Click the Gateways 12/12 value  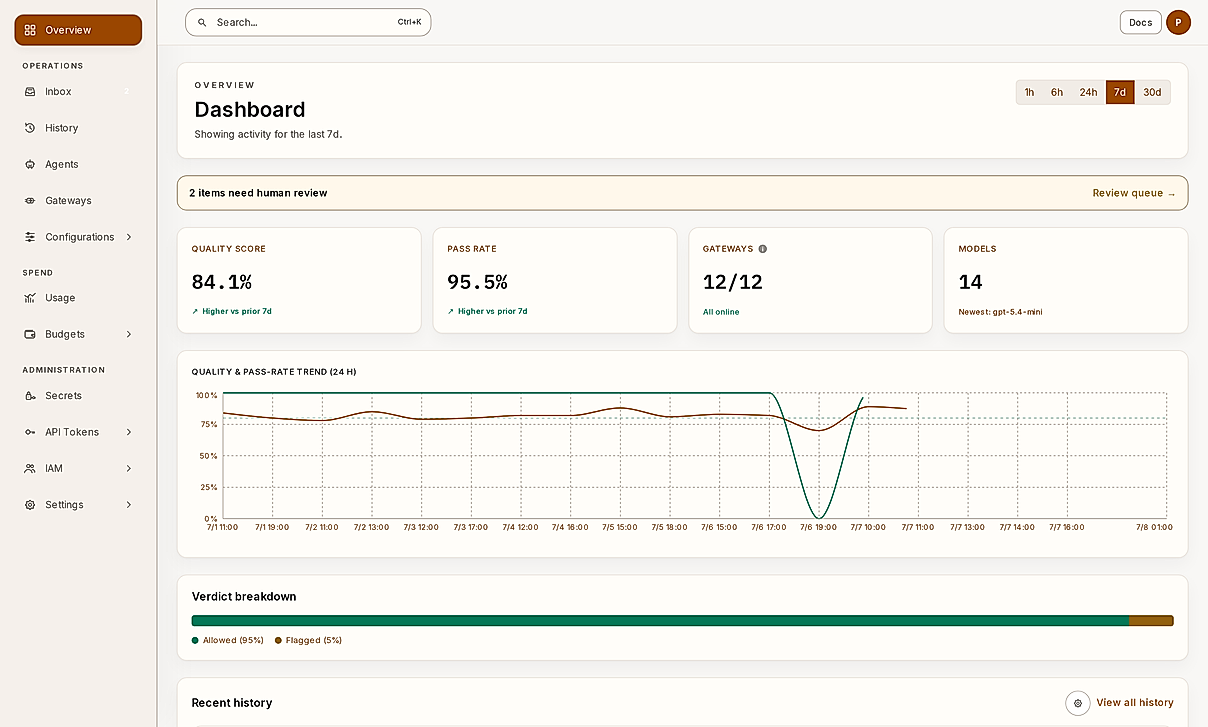(733, 282)
